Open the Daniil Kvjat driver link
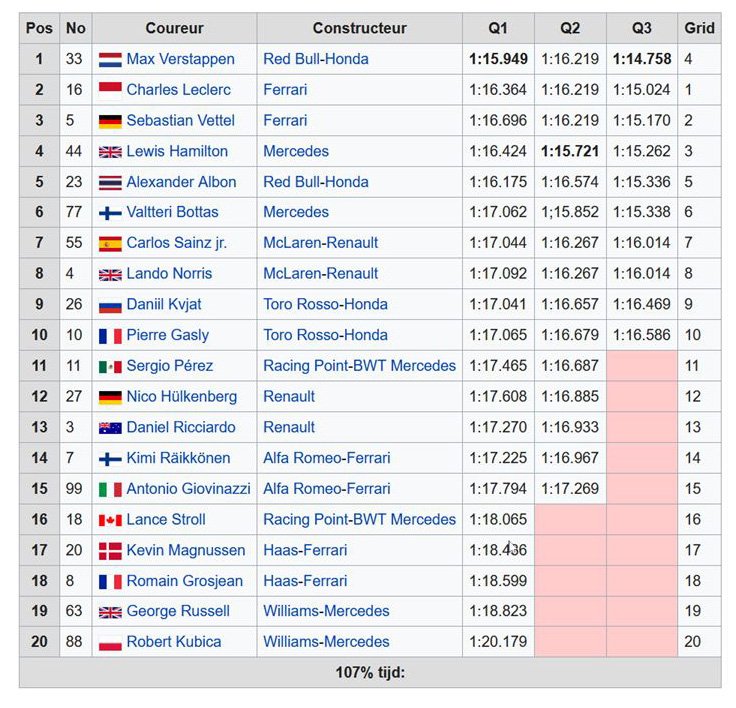Viewport: 736px width, 708px height. point(164,304)
